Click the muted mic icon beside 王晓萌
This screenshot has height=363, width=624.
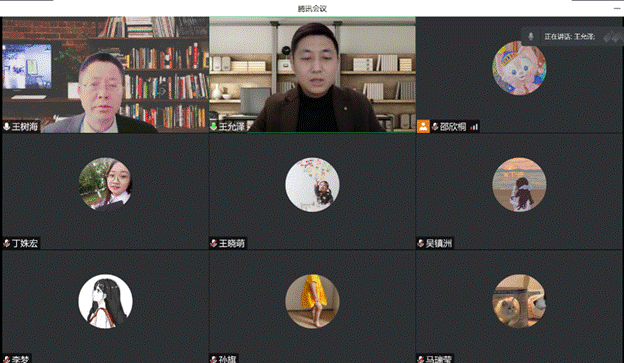point(214,243)
